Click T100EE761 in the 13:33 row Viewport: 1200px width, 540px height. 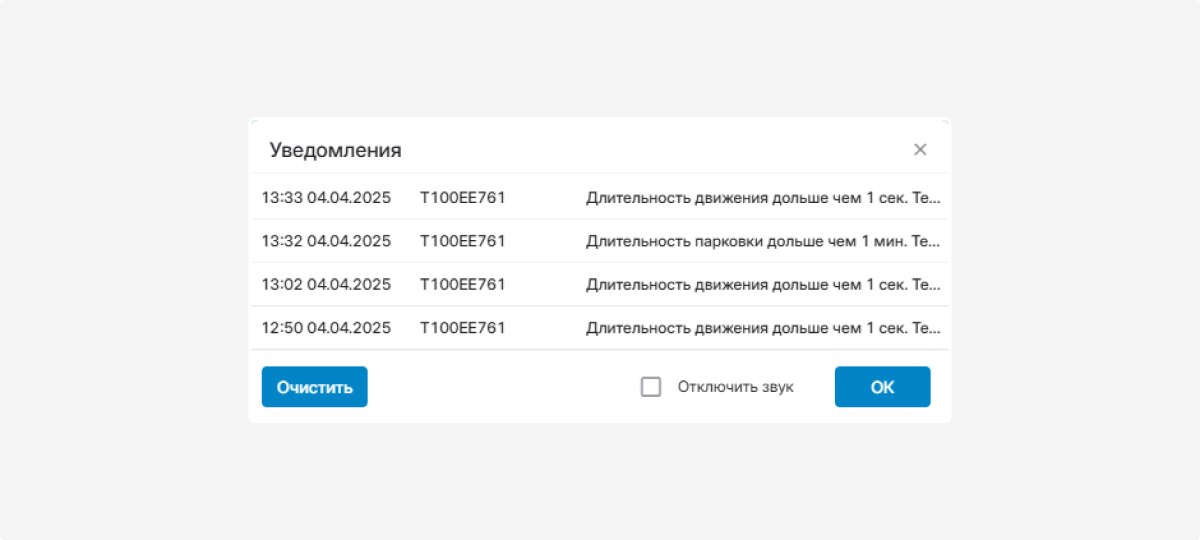coord(462,198)
